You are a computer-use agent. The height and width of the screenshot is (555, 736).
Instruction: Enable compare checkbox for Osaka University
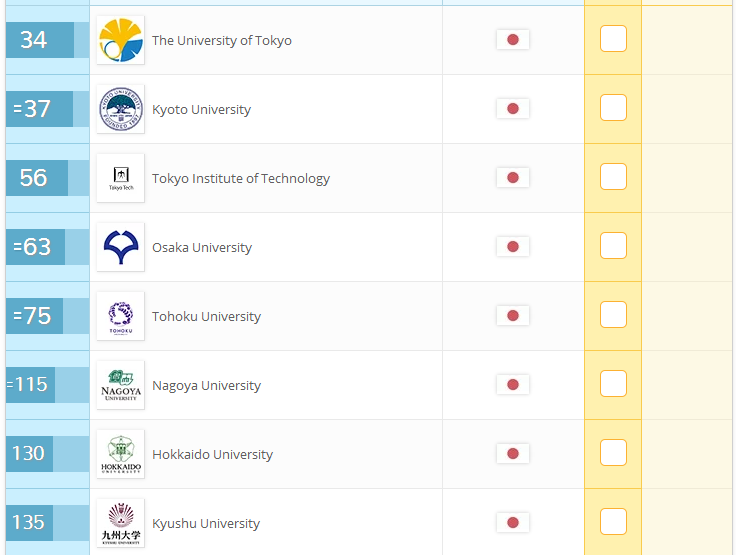click(613, 246)
